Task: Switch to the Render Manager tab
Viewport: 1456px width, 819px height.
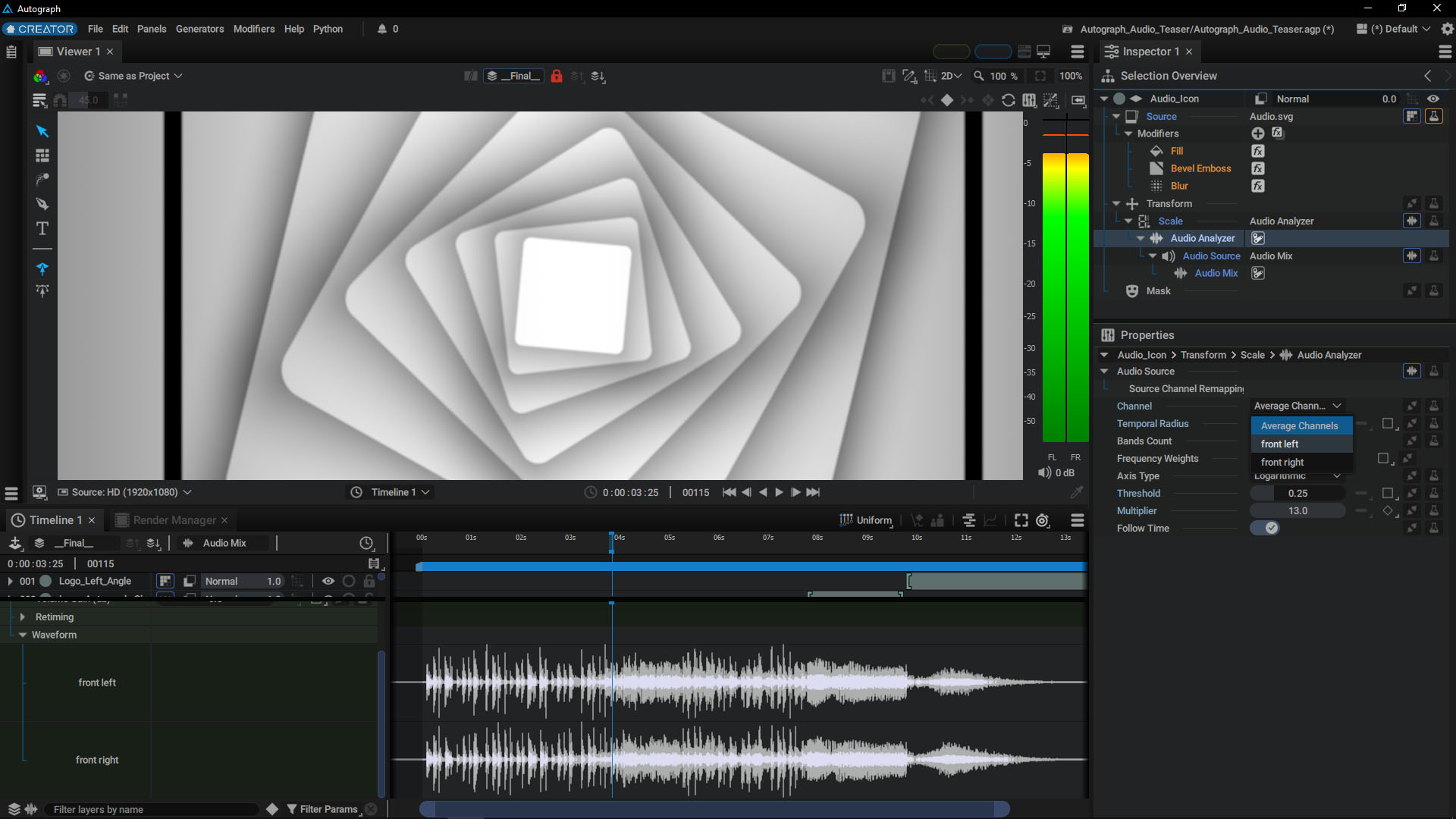Action: [174, 520]
